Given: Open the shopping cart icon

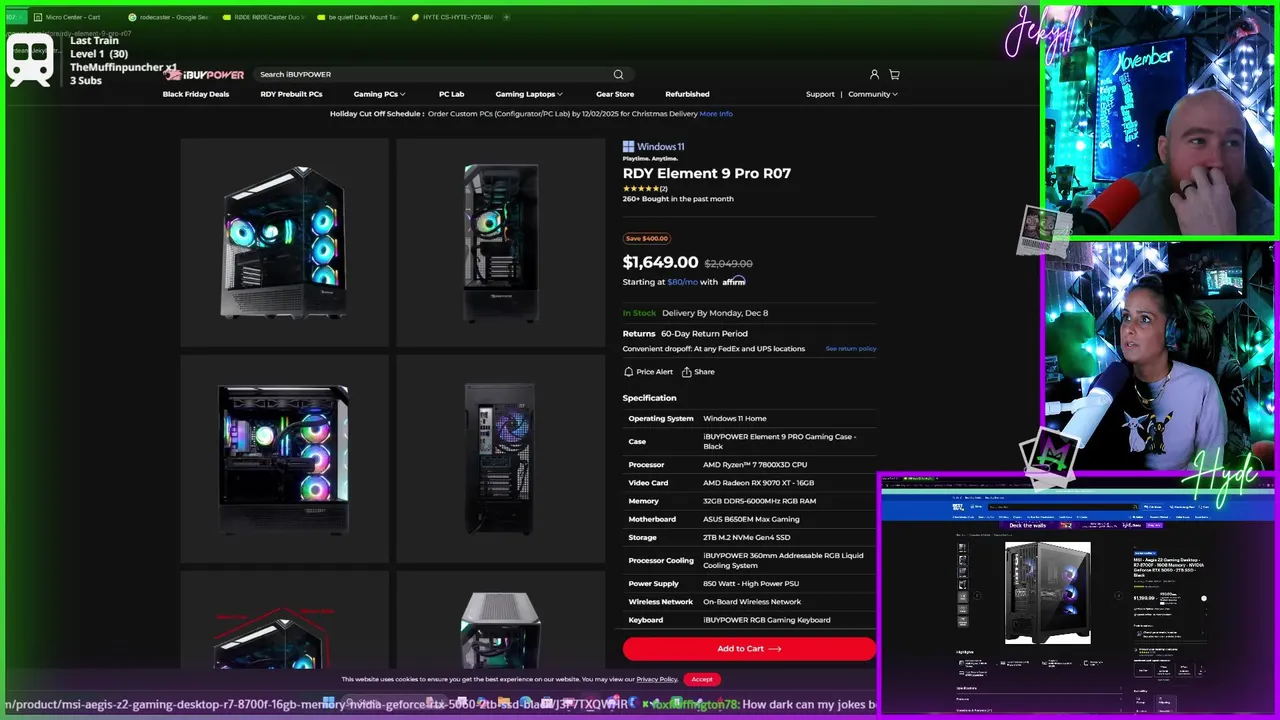Looking at the screenshot, I should coord(894,74).
